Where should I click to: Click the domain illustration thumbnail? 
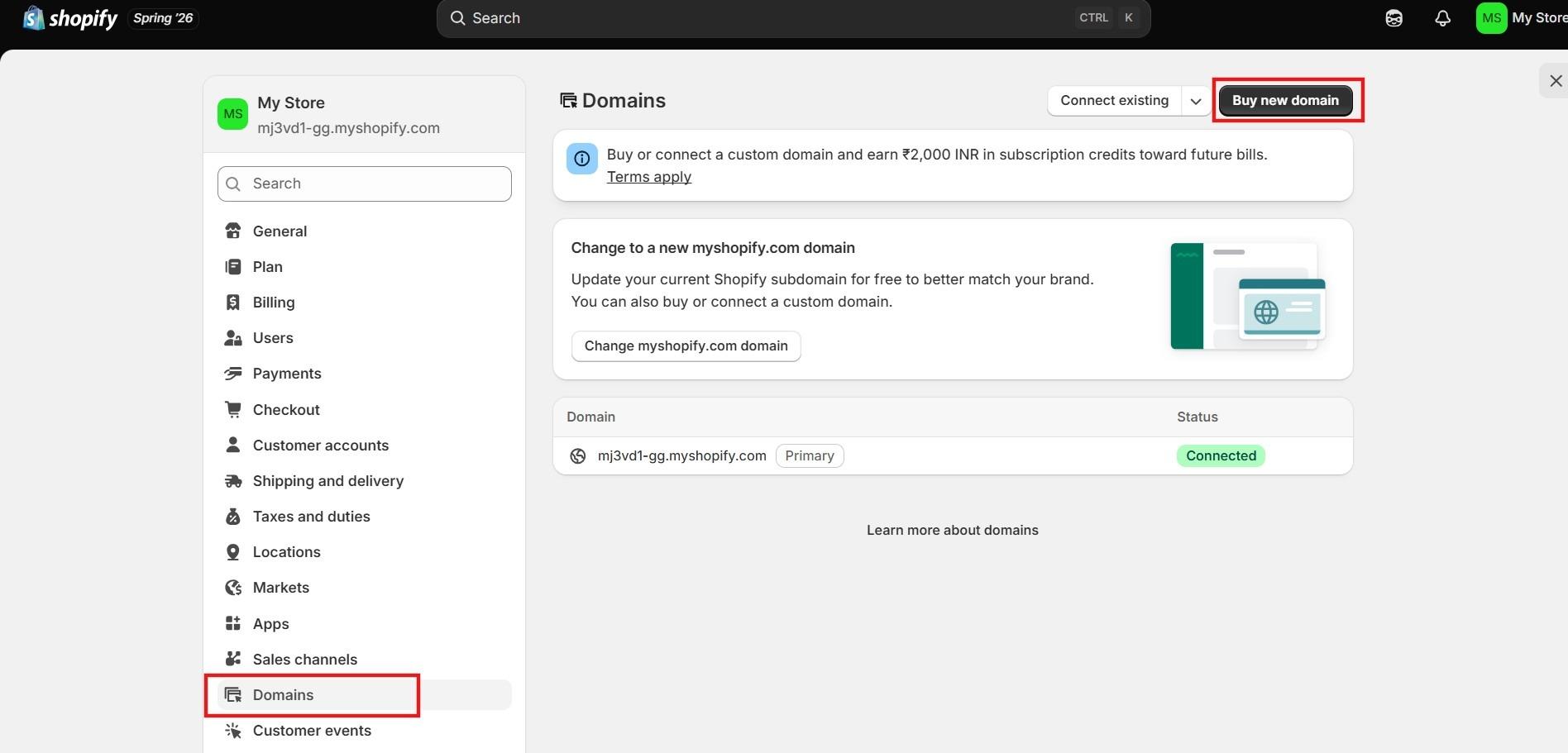1248,296
